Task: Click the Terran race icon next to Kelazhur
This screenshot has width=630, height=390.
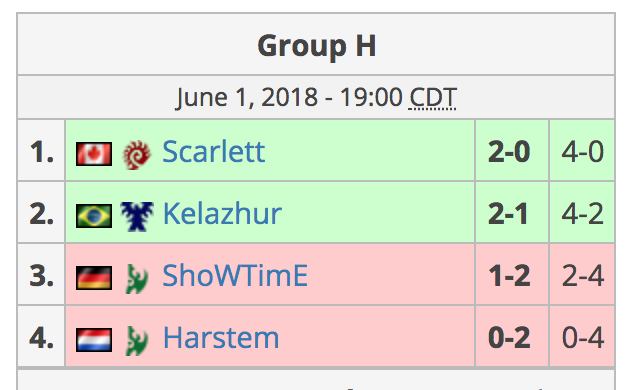Action: [x=137, y=216]
